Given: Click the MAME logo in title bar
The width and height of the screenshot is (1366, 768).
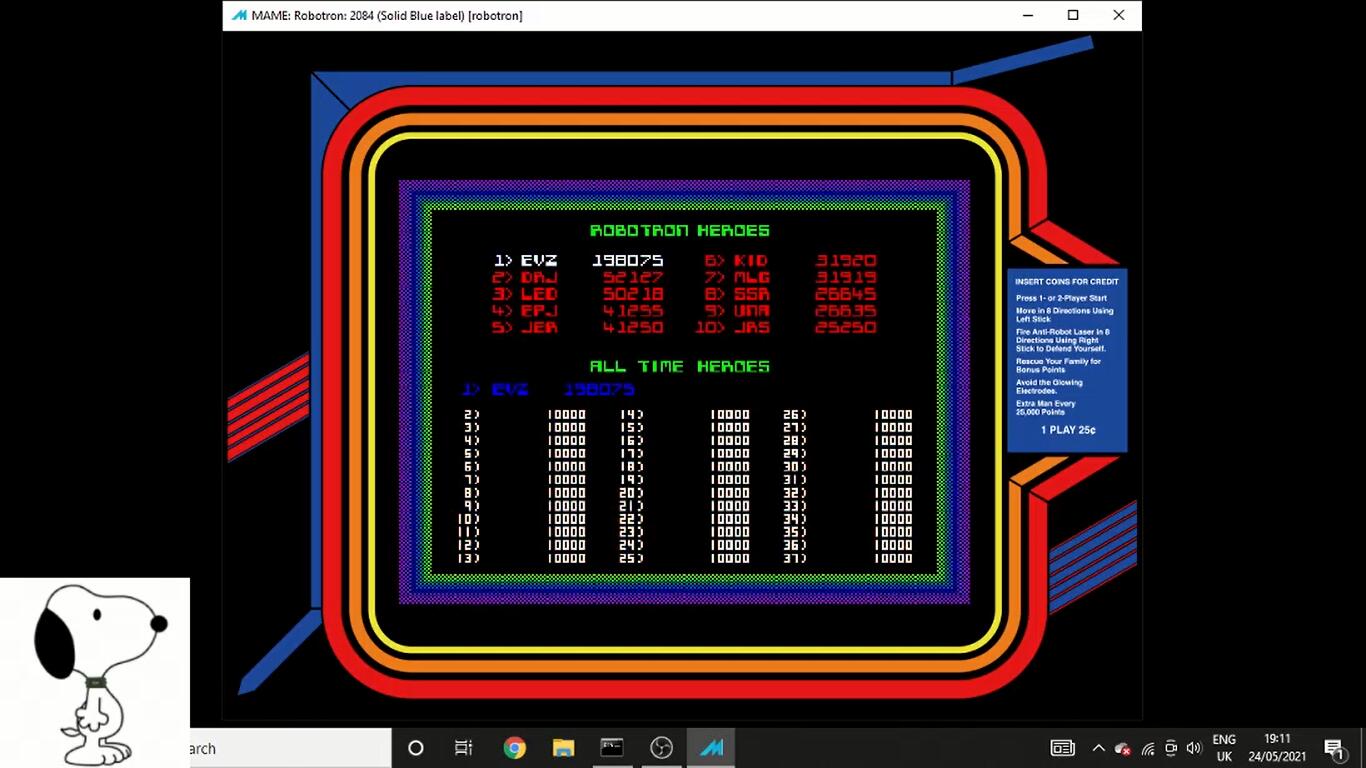Looking at the screenshot, I should (x=239, y=15).
